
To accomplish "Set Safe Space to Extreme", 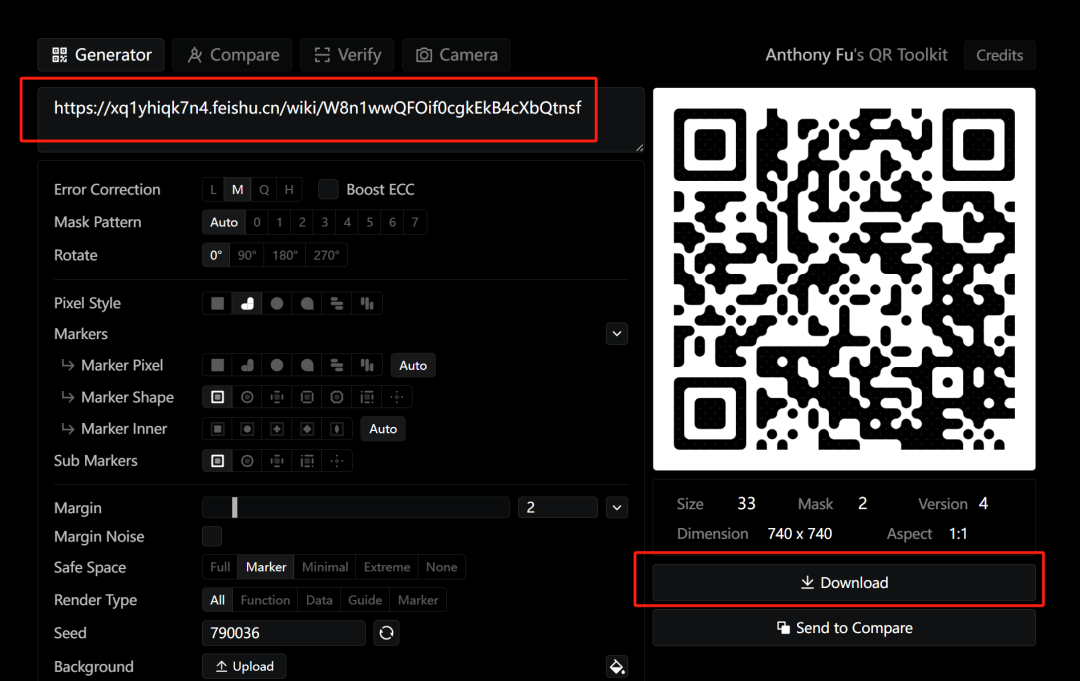I will [x=386, y=567].
